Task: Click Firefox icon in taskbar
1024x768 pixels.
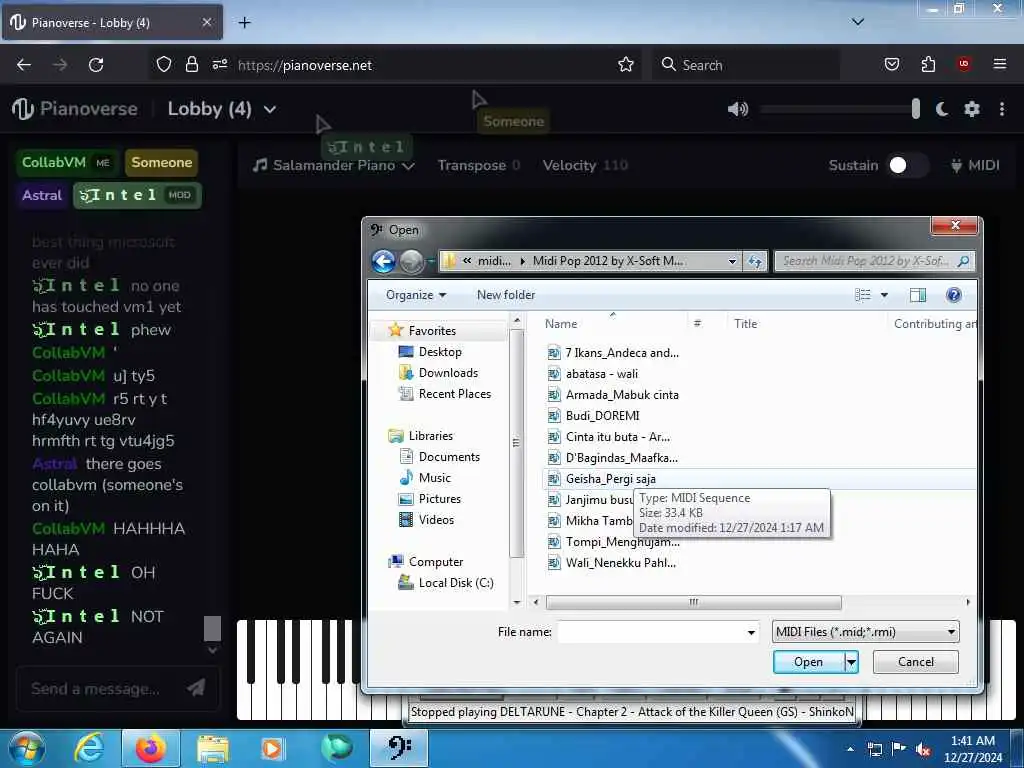Action: [x=151, y=748]
